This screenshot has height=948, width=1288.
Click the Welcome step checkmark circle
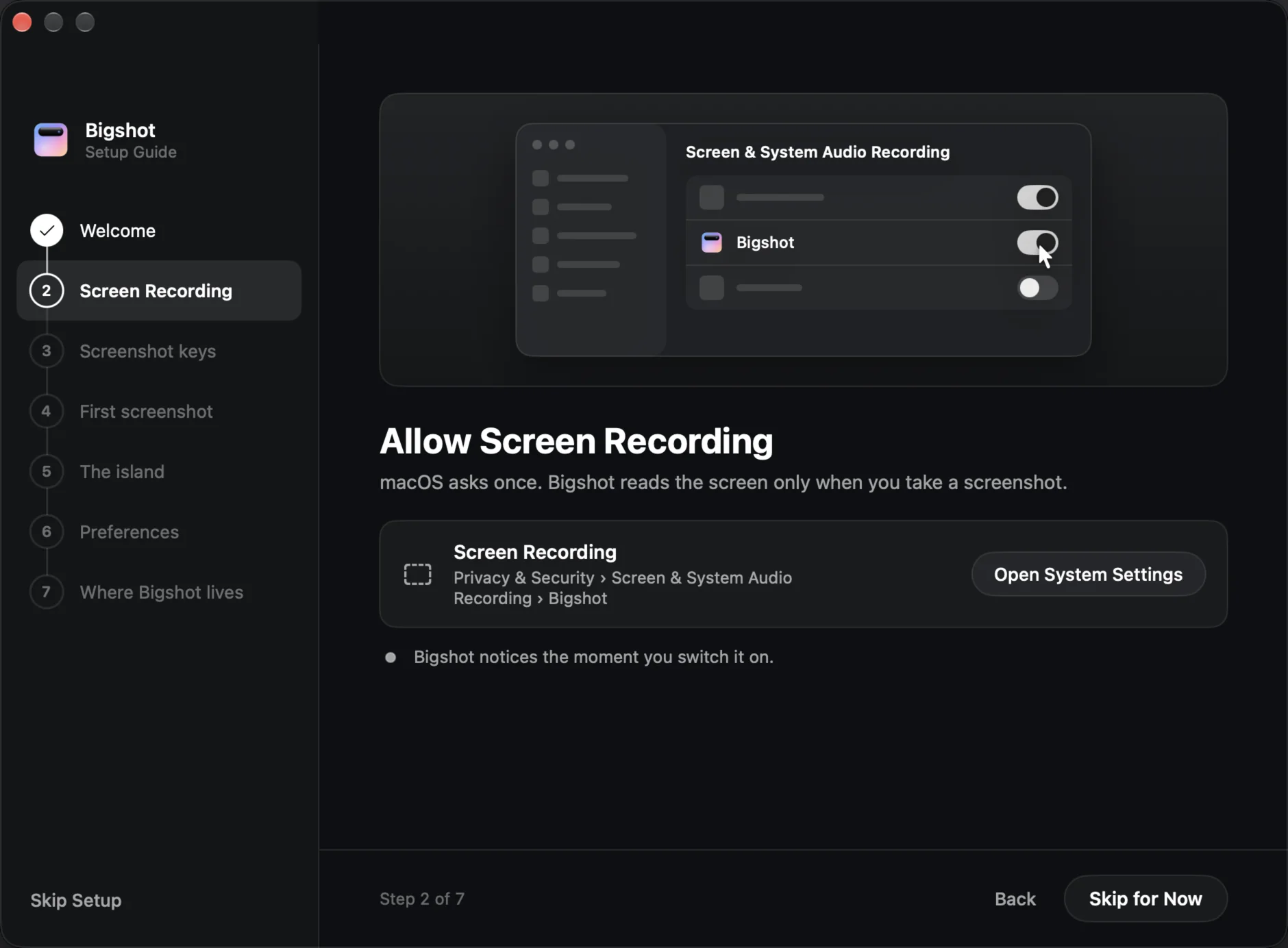pyautogui.click(x=47, y=230)
